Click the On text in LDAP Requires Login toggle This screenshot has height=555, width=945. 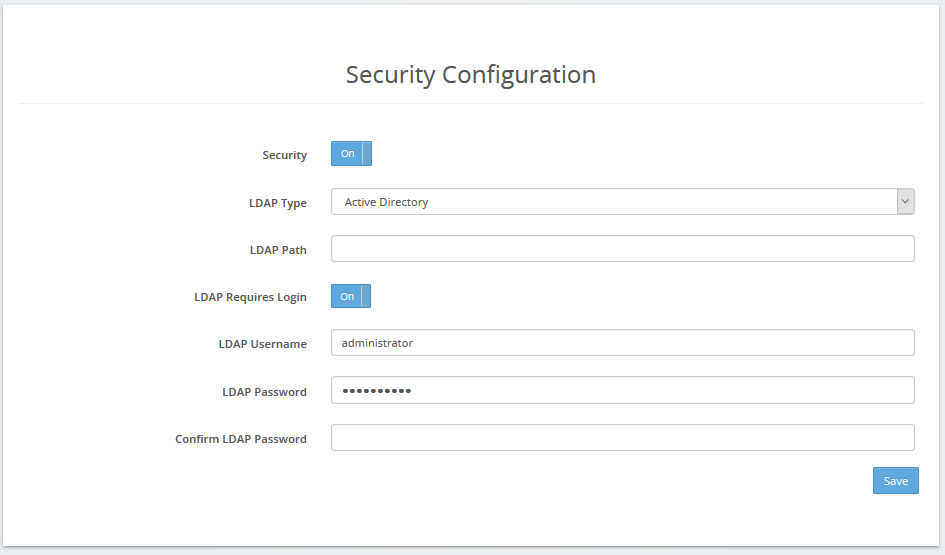pos(347,296)
